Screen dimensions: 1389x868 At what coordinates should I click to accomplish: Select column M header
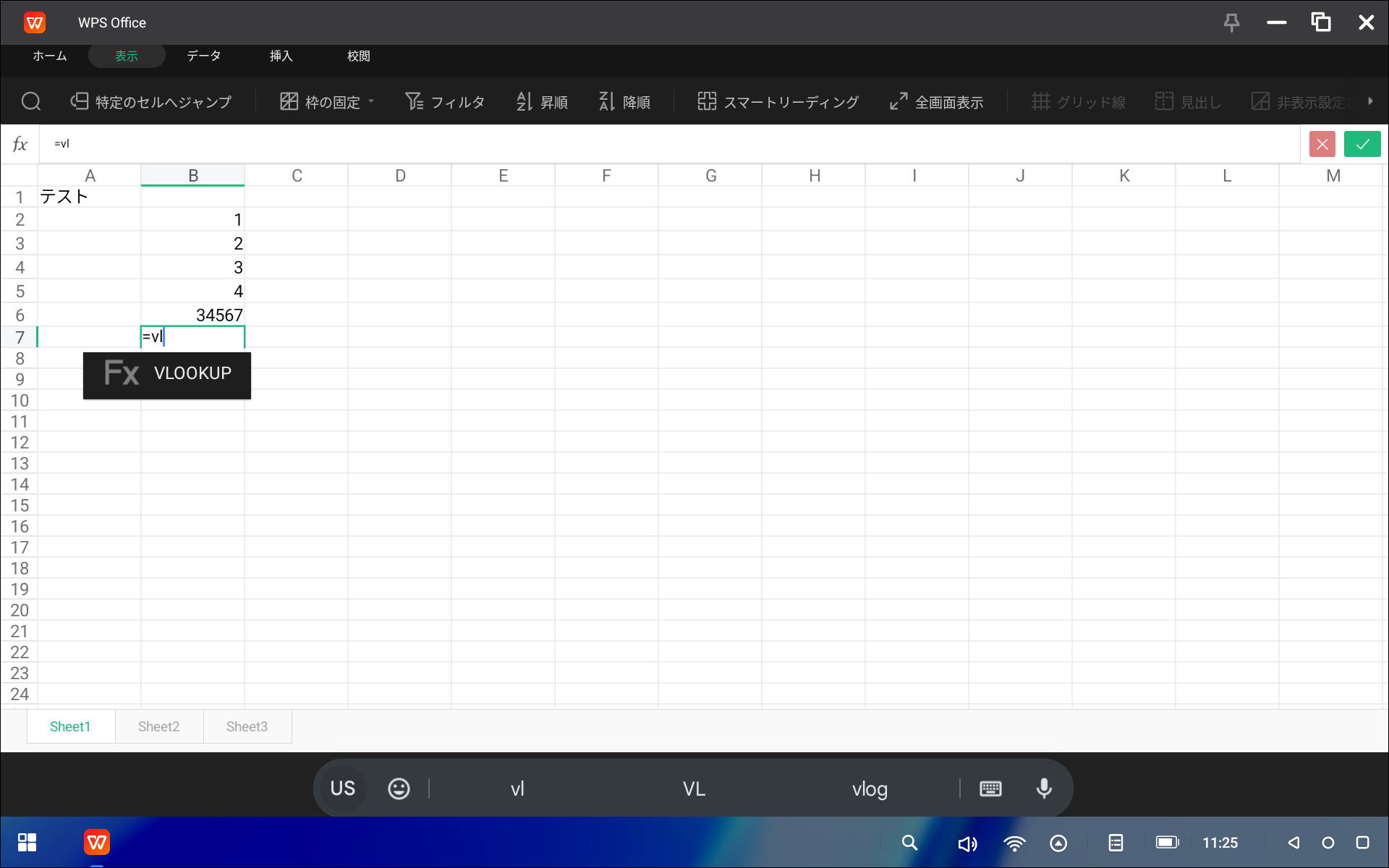(1333, 175)
